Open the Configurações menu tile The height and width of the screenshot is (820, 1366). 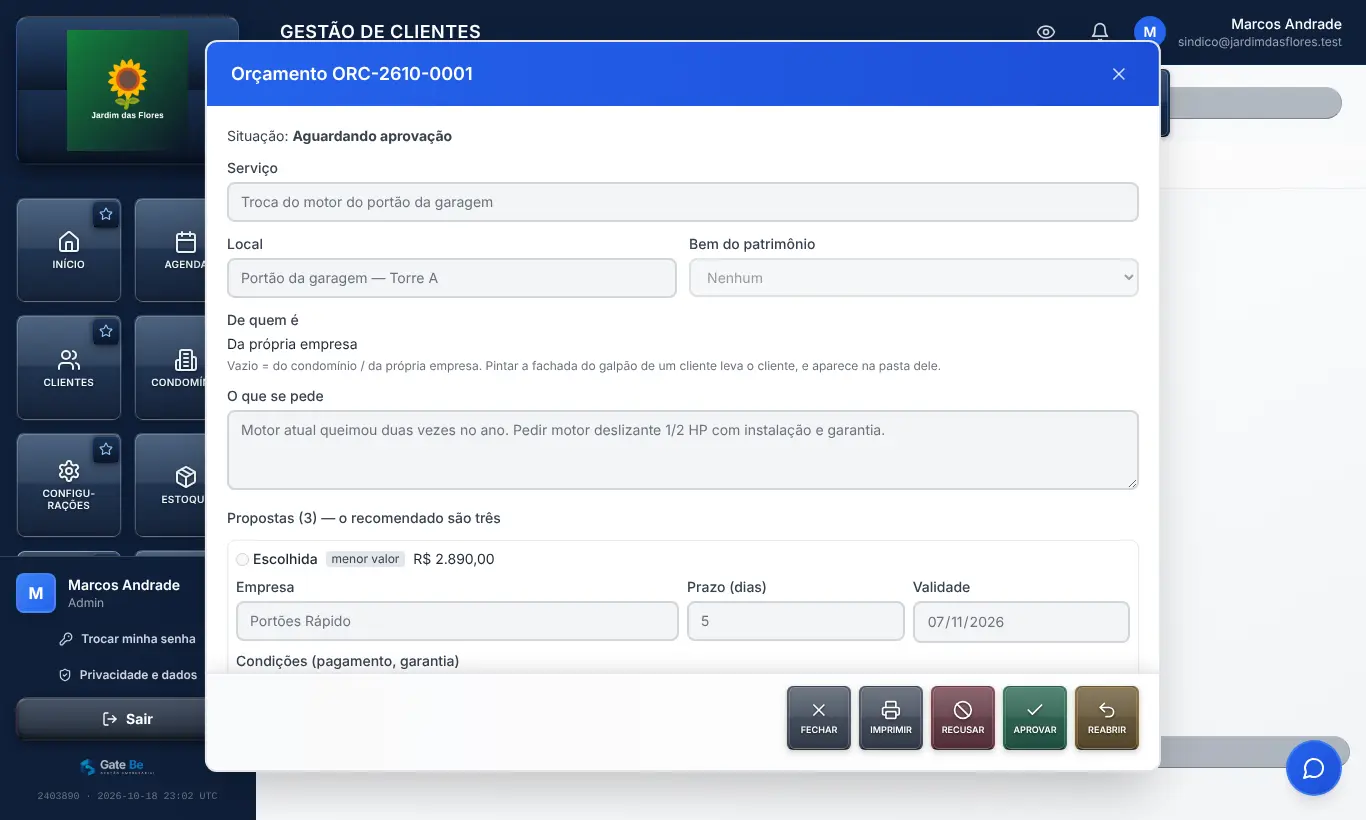(x=69, y=485)
